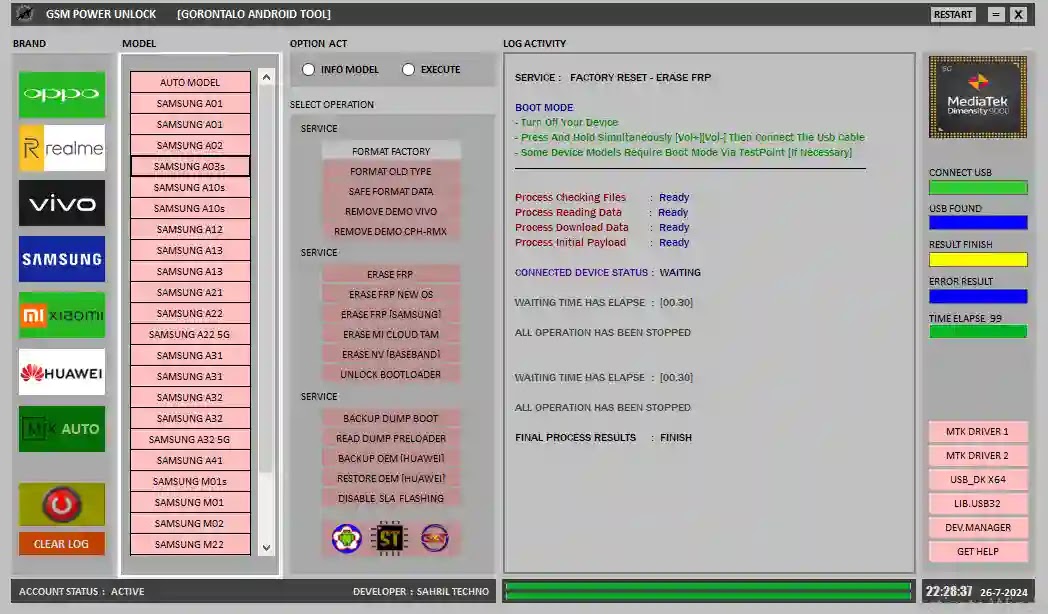Pick the vivo brand logo

click(61, 203)
